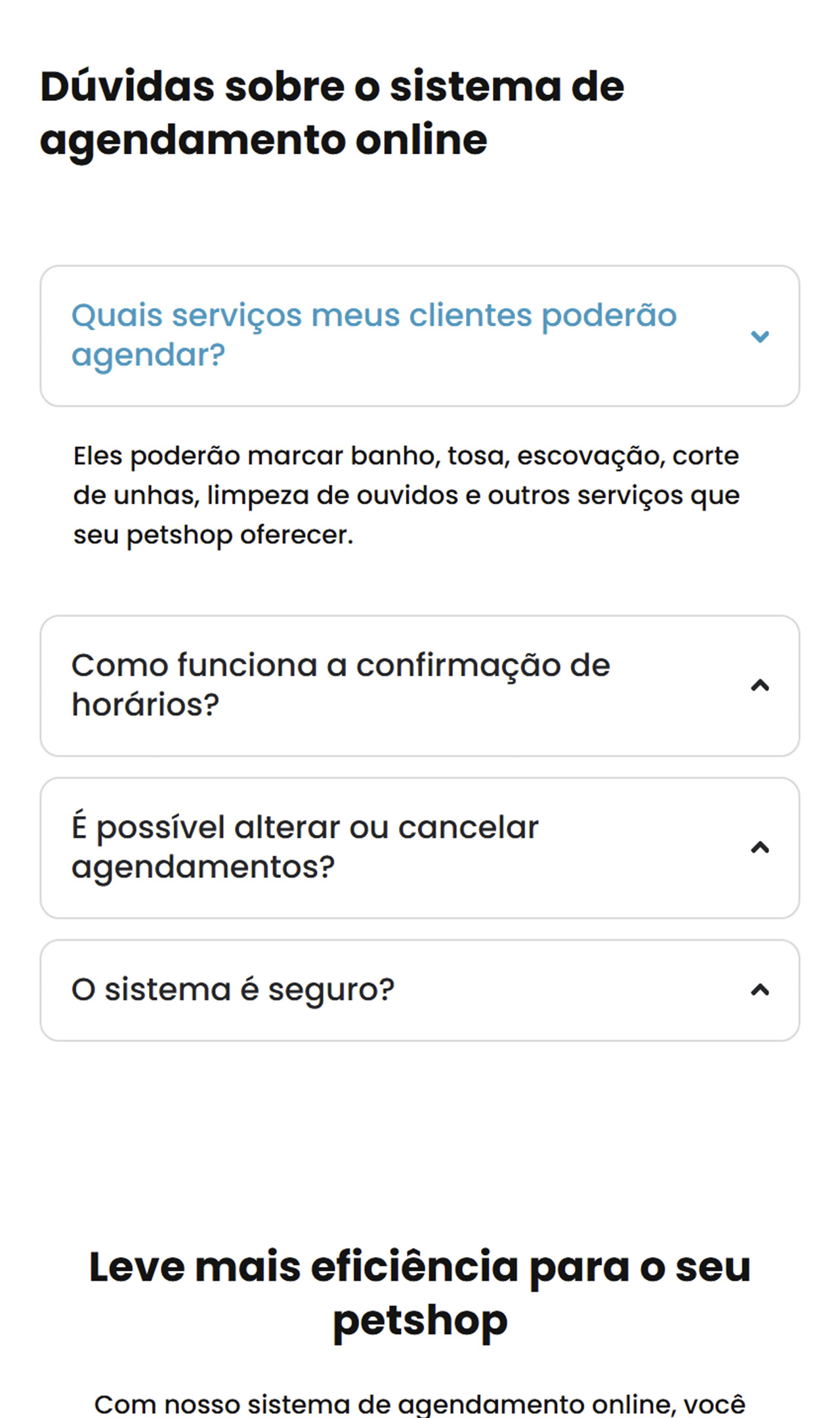This screenshot has height=1418, width=840.
Task: Click the answer line 'de unhas, limpeza de ouvidos'
Action: click(406, 496)
